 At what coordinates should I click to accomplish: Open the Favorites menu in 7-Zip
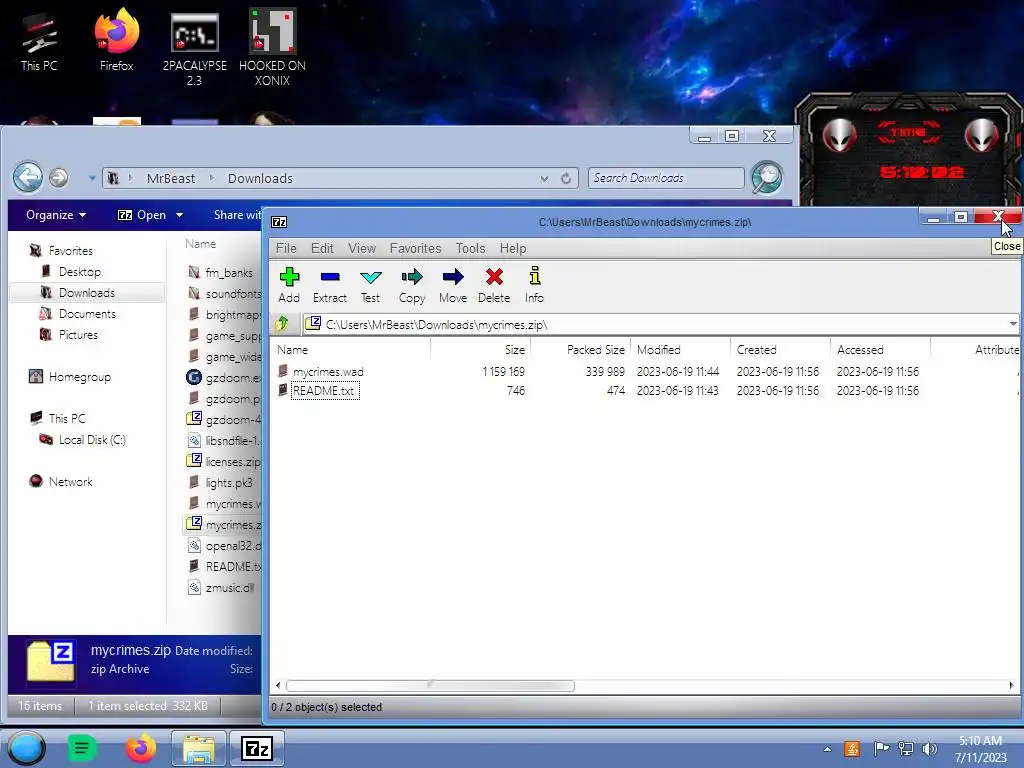pos(415,248)
